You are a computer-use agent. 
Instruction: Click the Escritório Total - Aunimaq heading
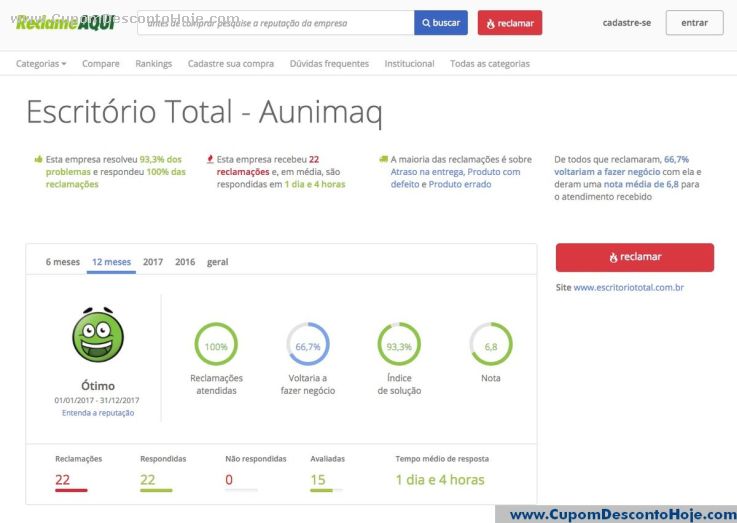tap(204, 113)
